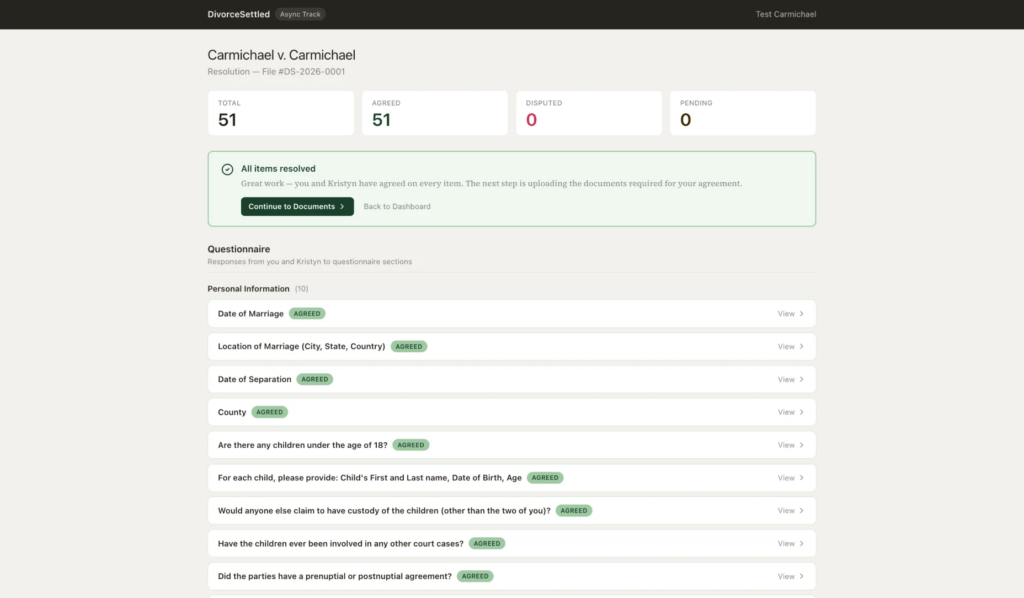Click Agreed badge beside Location of Marriage
This screenshot has height=598, width=1024.
pos(409,347)
